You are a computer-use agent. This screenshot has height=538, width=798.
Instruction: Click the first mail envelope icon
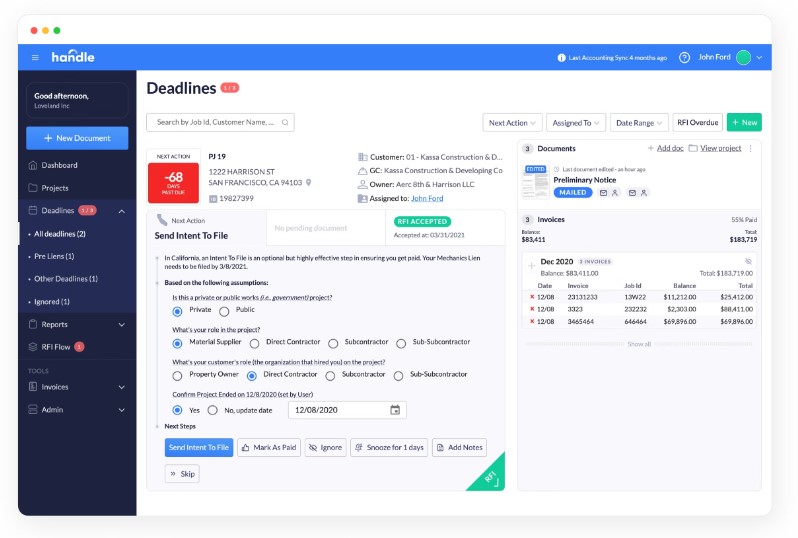click(603, 193)
